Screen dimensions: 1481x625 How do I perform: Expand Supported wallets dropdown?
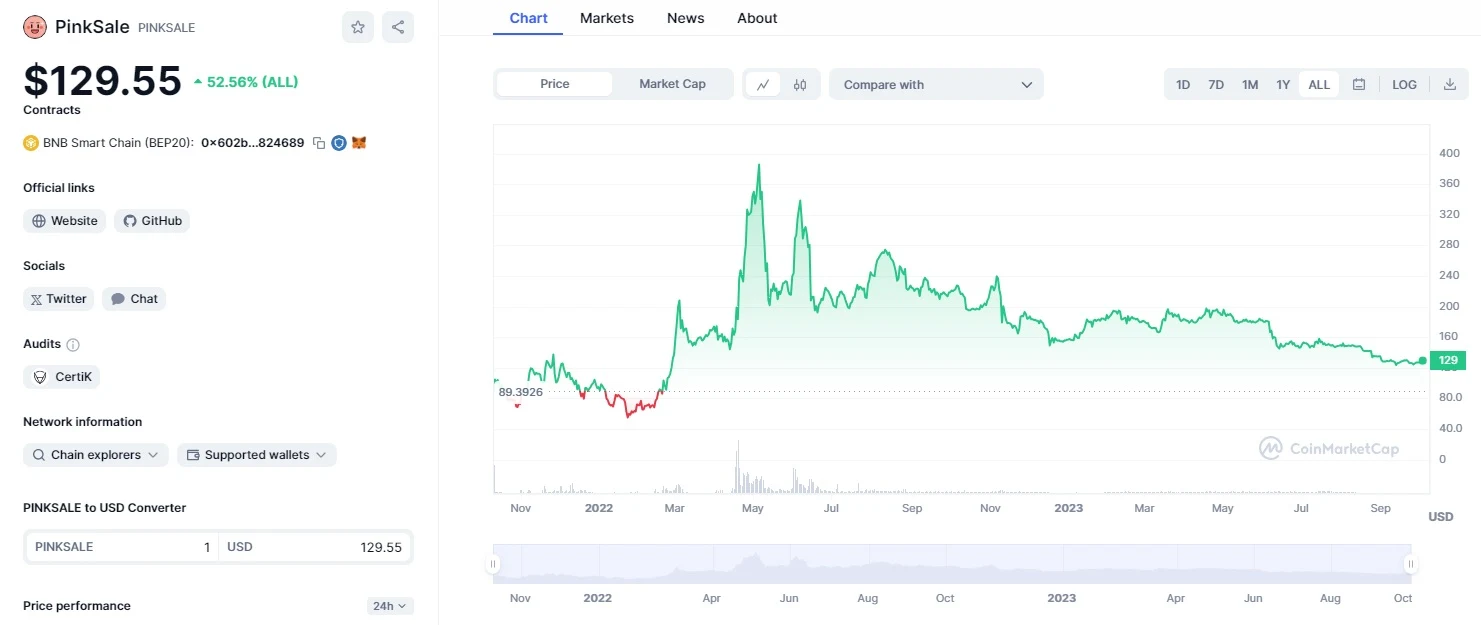click(x=257, y=455)
